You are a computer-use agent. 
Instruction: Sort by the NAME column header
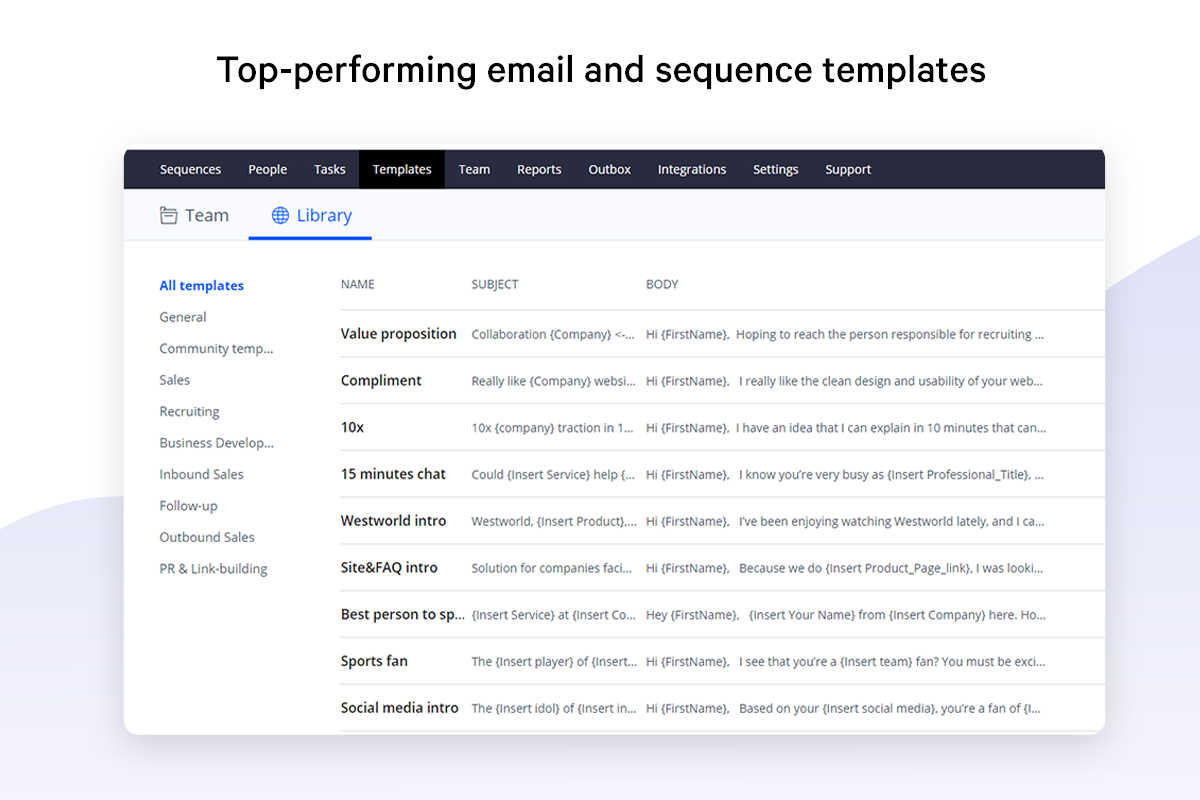(x=357, y=285)
